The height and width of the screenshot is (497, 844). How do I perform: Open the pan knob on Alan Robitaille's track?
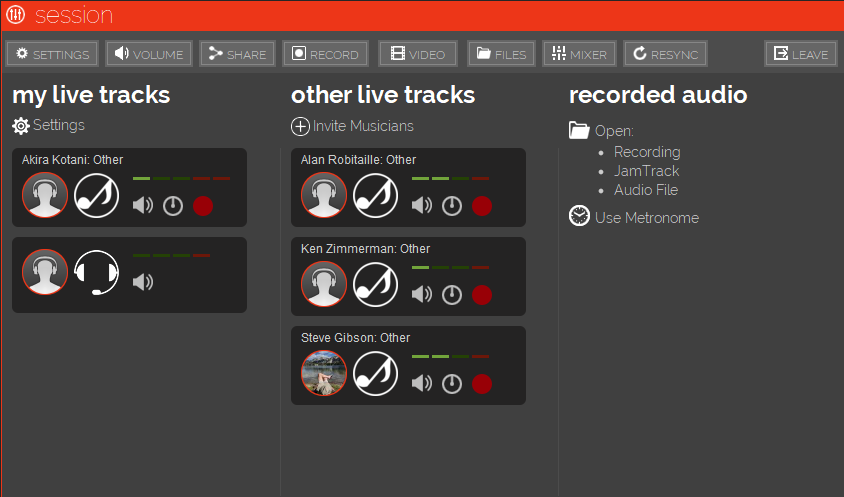tap(452, 206)
